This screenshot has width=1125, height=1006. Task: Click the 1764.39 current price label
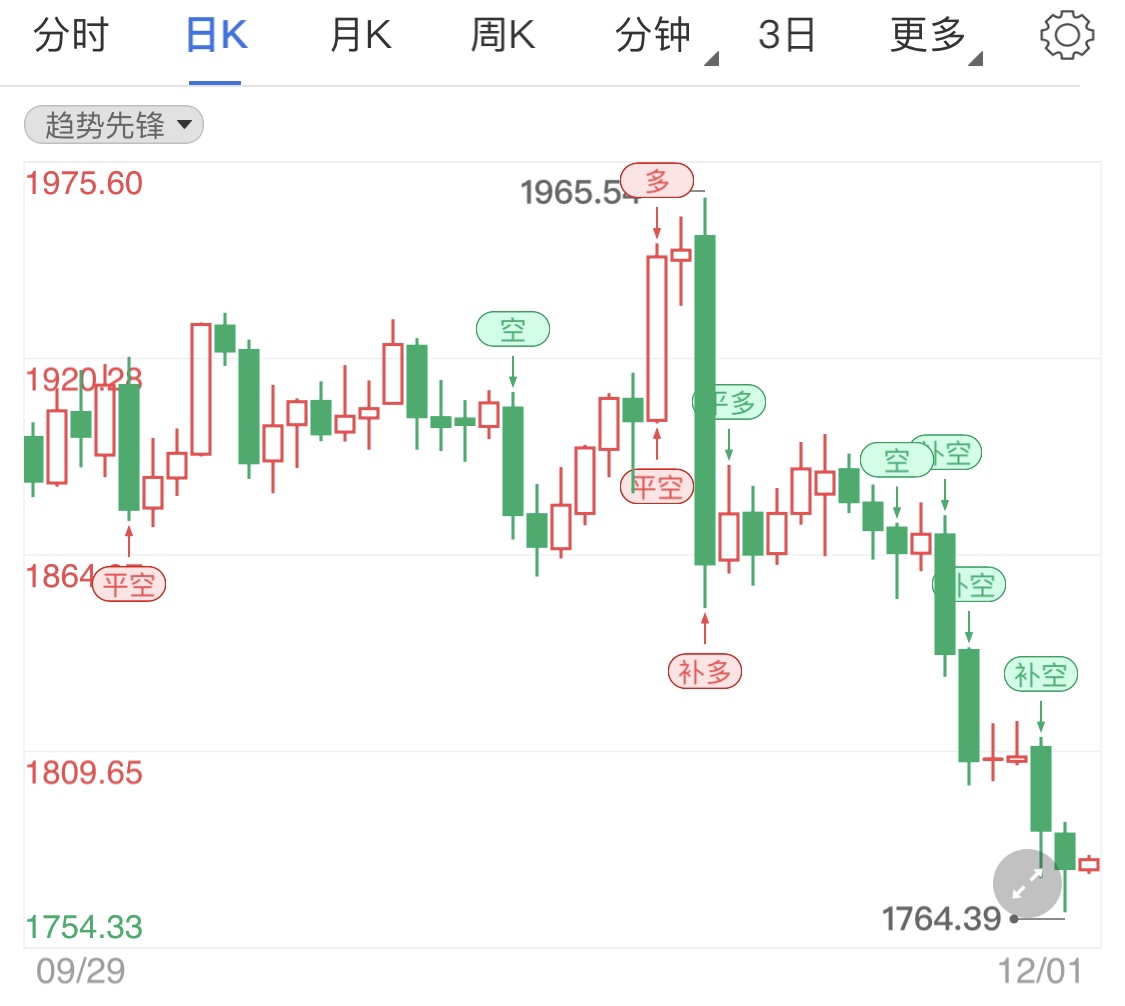(x=940, y=917)
